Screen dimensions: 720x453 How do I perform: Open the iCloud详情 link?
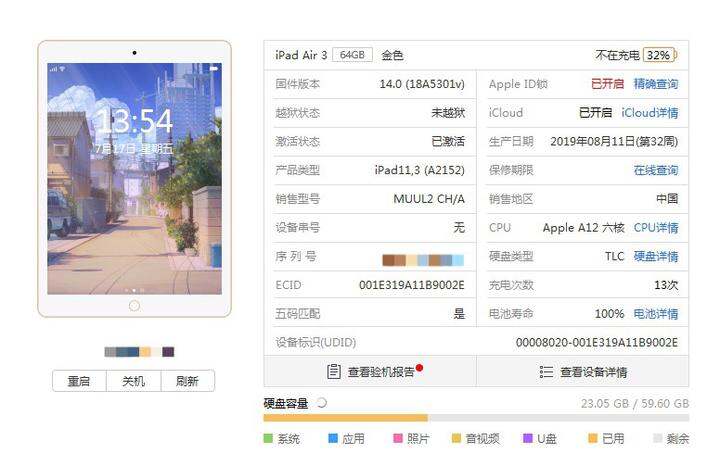point(650,113)
